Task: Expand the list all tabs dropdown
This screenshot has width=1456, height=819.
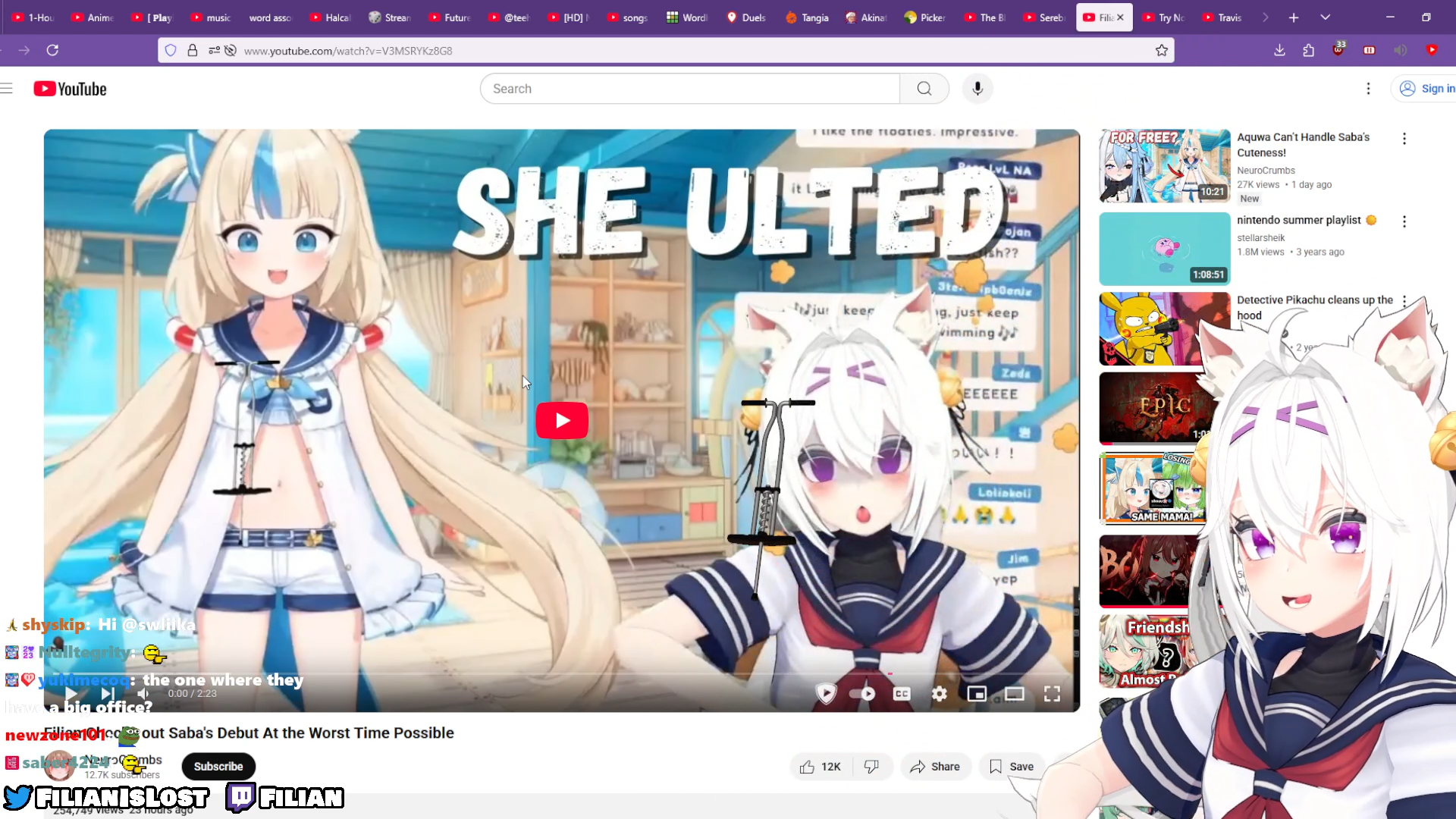Action: pos(1325,17)
